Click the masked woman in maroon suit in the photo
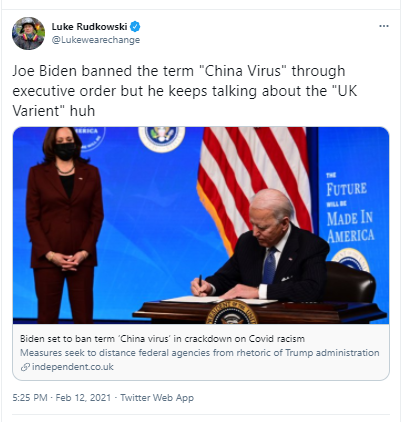The height and width of the screenshot is (422, 402). coord(64,225)
